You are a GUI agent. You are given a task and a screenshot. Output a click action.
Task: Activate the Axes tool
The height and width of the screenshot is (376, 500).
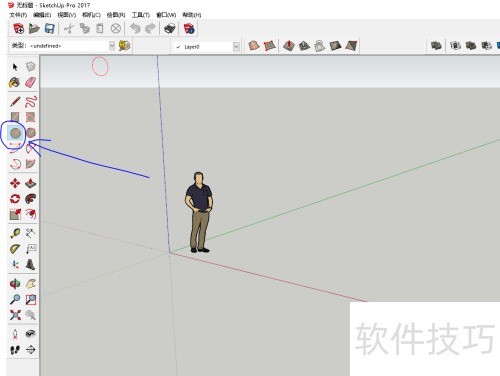[15, 264]
